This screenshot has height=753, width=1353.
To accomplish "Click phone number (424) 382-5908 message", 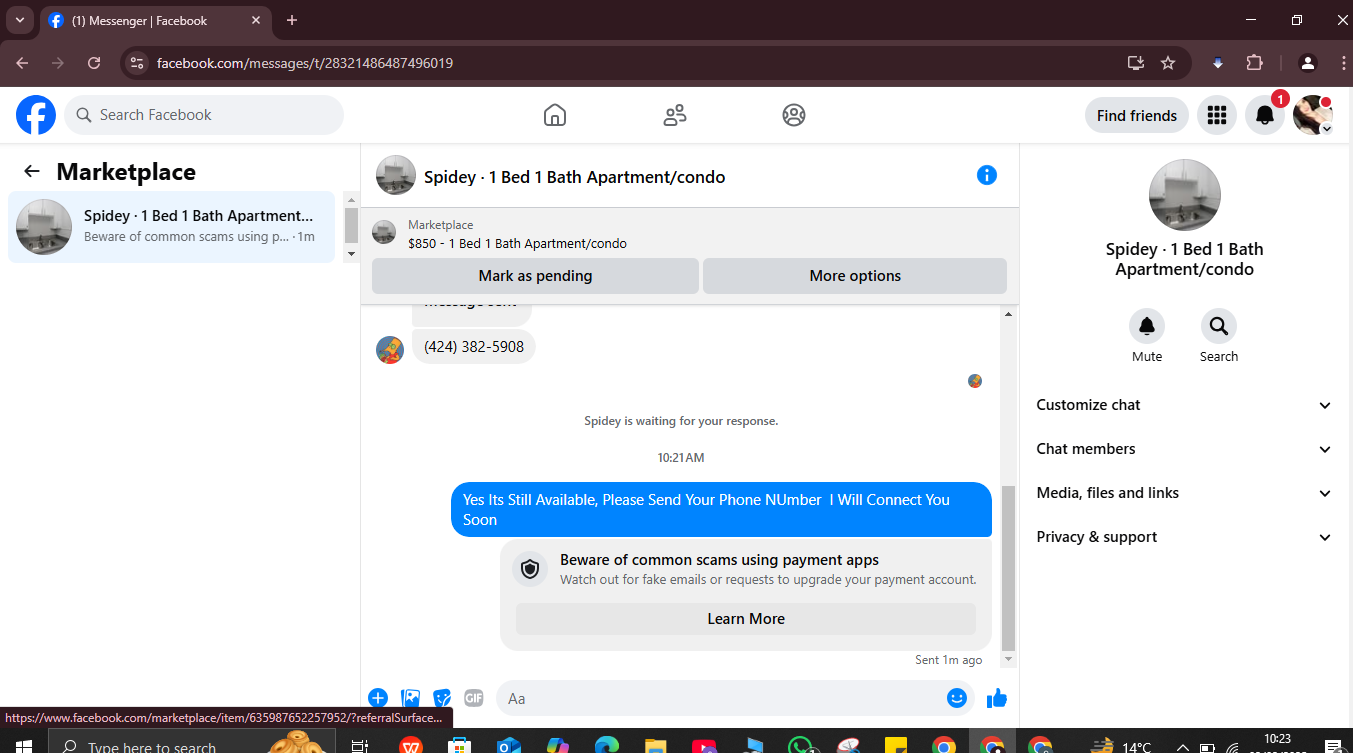I will (x=474, y=347).
